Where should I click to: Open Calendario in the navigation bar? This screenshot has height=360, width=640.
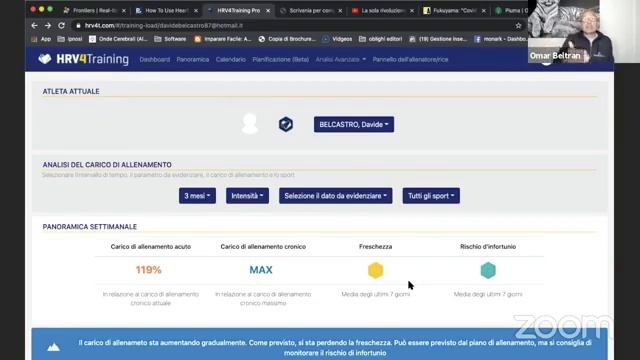pyautogui.click(x=231, y=60)
